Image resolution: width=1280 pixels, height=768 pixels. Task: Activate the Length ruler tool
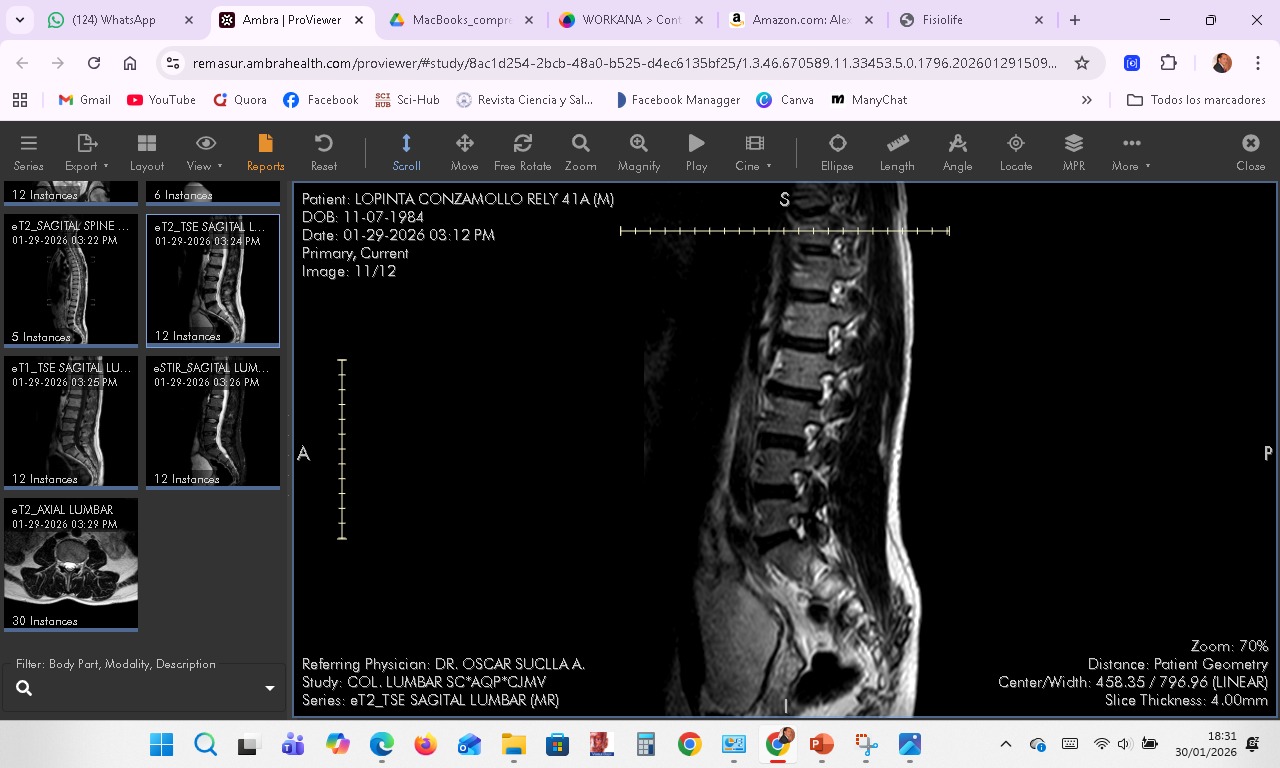click(x=897, y=152)
